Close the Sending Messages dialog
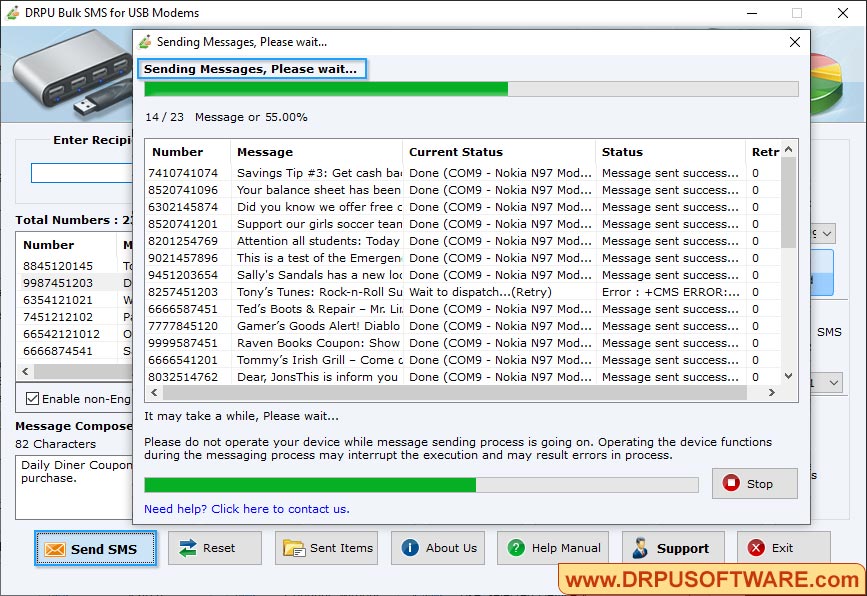Image resolution: width=867 pixels, height=596 pixels. pyautogui.click(x=795, y=42)
